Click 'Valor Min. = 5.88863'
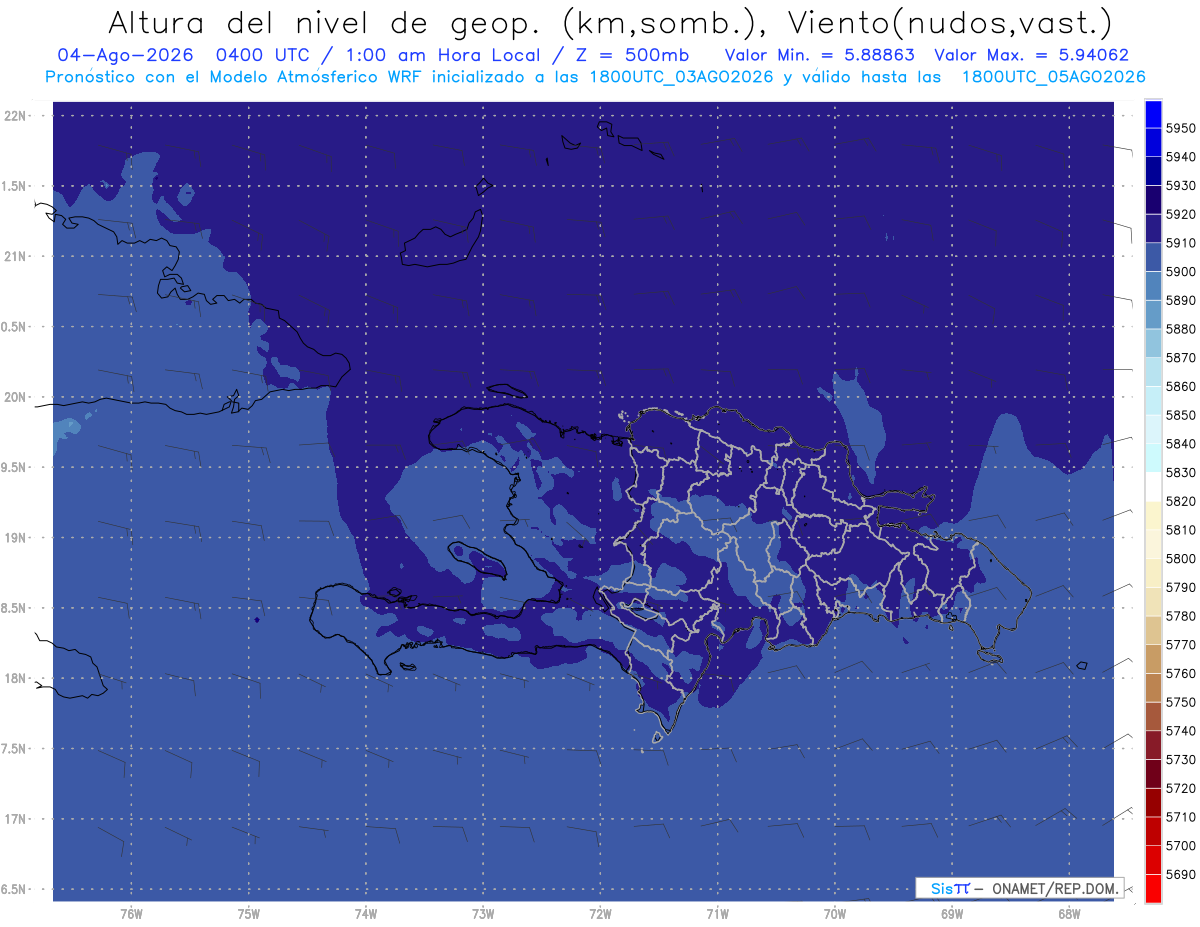This screenshot has height=927, width=1200. pyautogui.click(x=820, y=55)
